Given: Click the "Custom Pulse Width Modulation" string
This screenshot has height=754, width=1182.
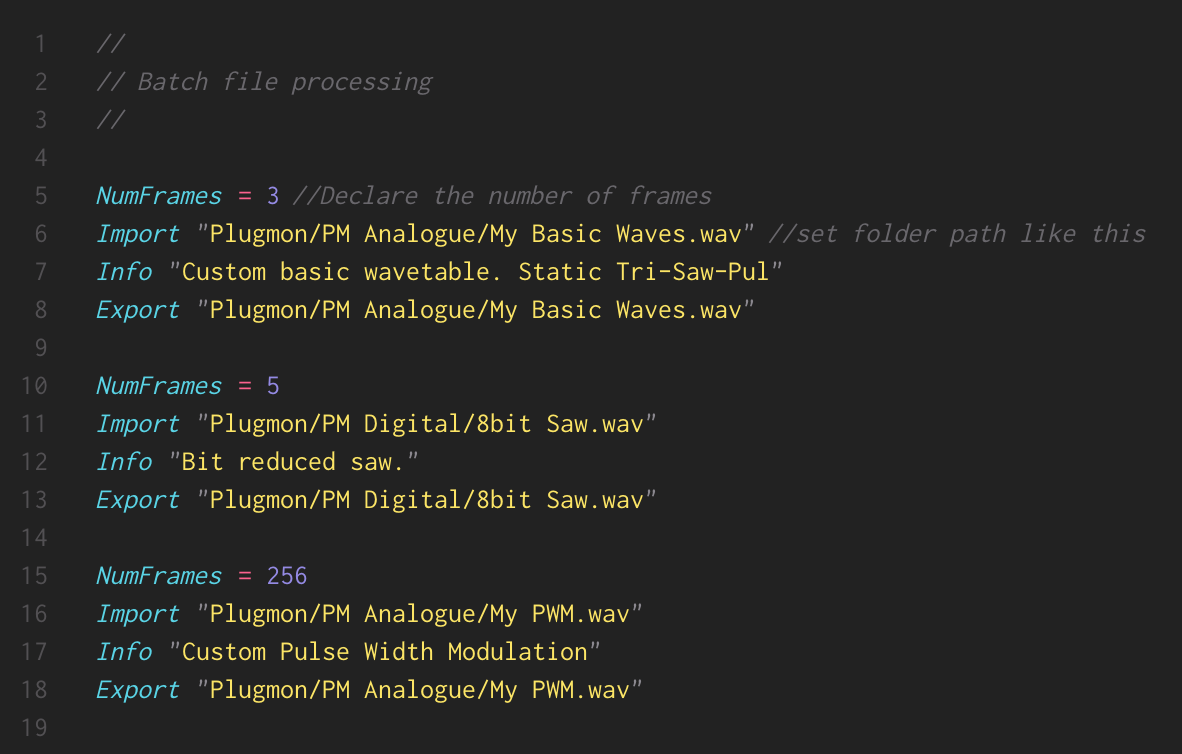Looking at the screenshot, I should point(384,652).
